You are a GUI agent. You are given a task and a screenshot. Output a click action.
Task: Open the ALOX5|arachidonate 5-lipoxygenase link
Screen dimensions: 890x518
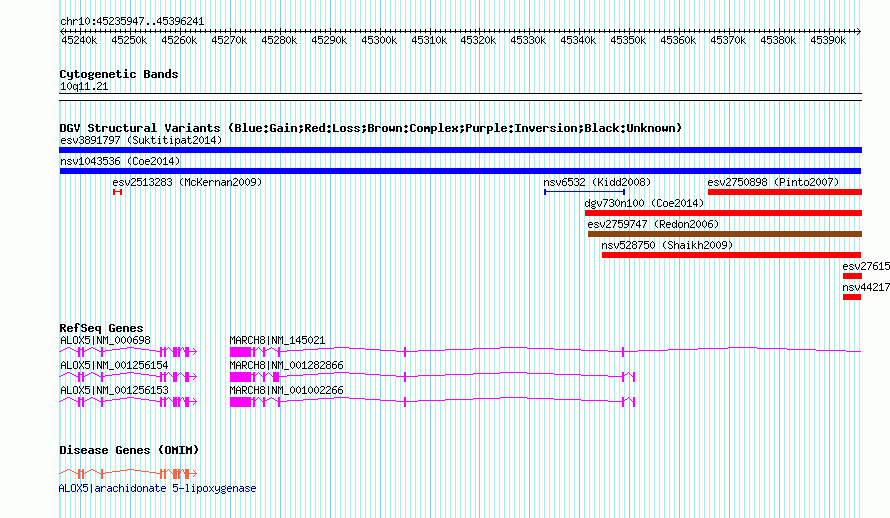point(158,488)
